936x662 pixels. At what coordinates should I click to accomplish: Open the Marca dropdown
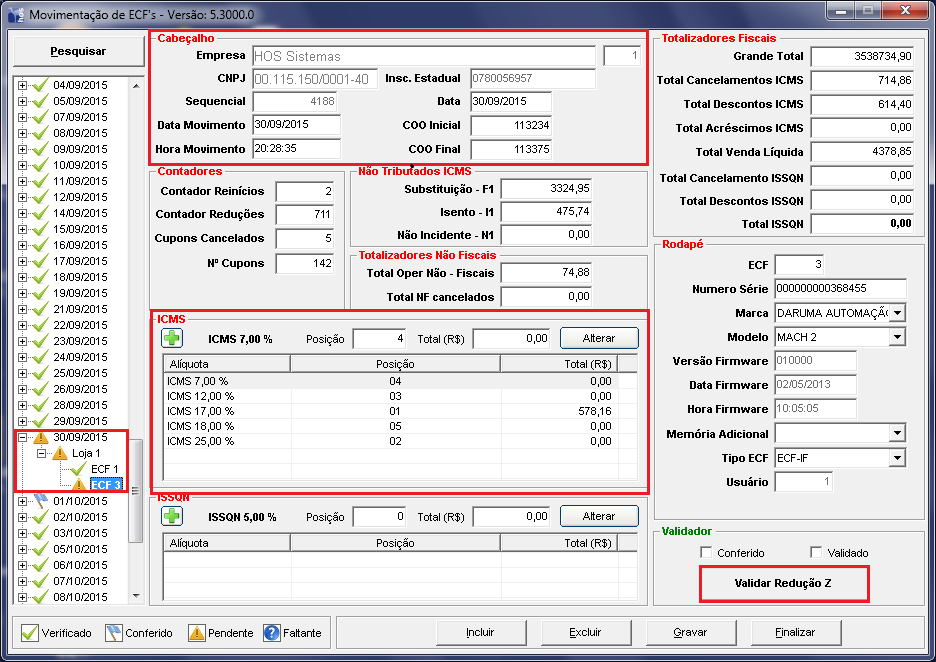[896, 313]
